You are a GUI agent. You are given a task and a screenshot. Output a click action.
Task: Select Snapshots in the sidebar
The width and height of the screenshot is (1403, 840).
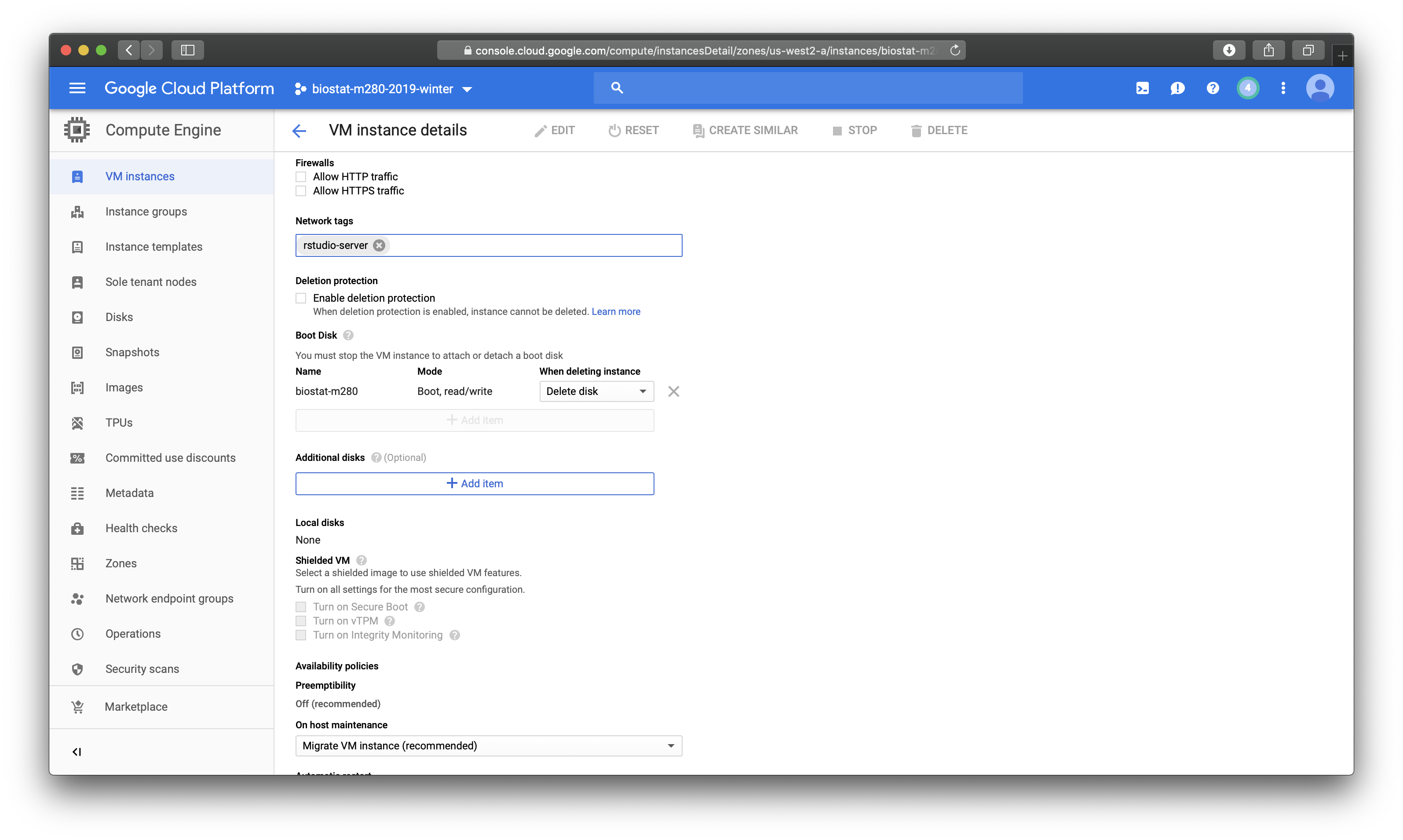click(132, 352)
